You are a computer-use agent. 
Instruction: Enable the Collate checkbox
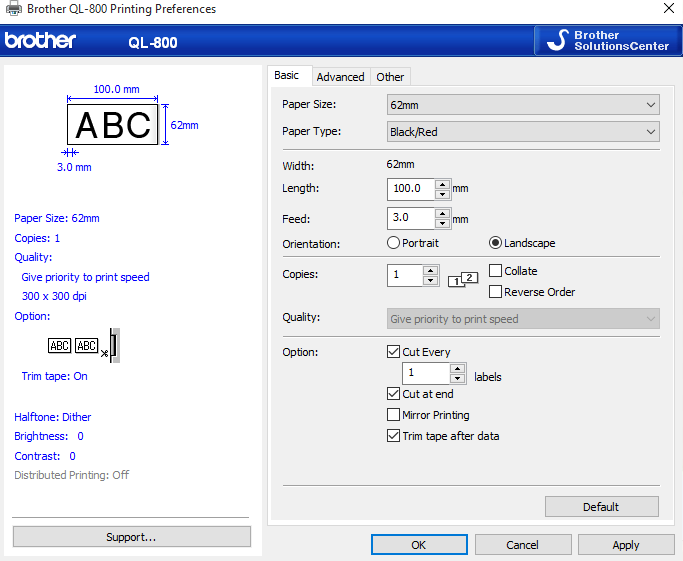point(496,271)
